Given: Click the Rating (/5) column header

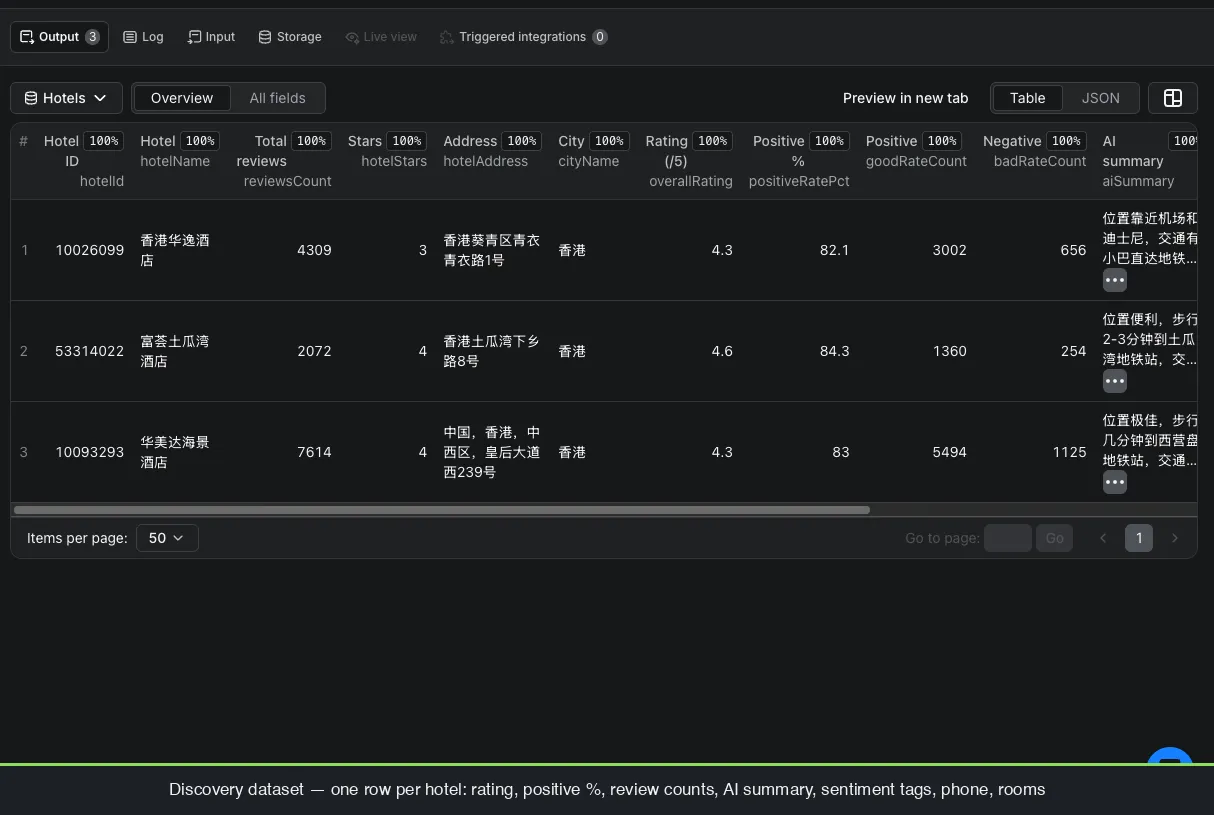Looking at the screenshot, I should tap(688, 161).
